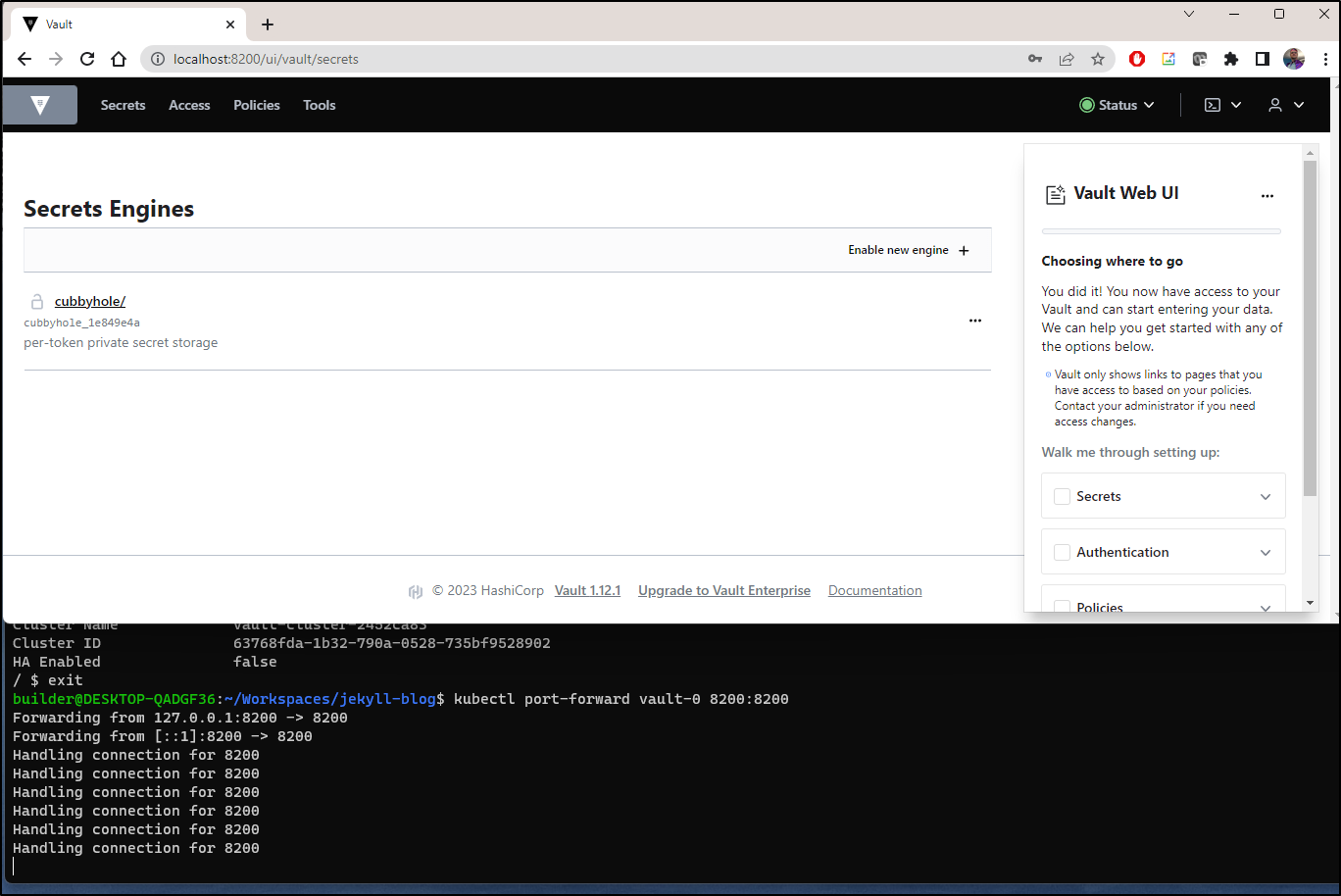Open the Chrome three-dot menu
The image size is (1341, 896).
click(x=1325, y=59)
